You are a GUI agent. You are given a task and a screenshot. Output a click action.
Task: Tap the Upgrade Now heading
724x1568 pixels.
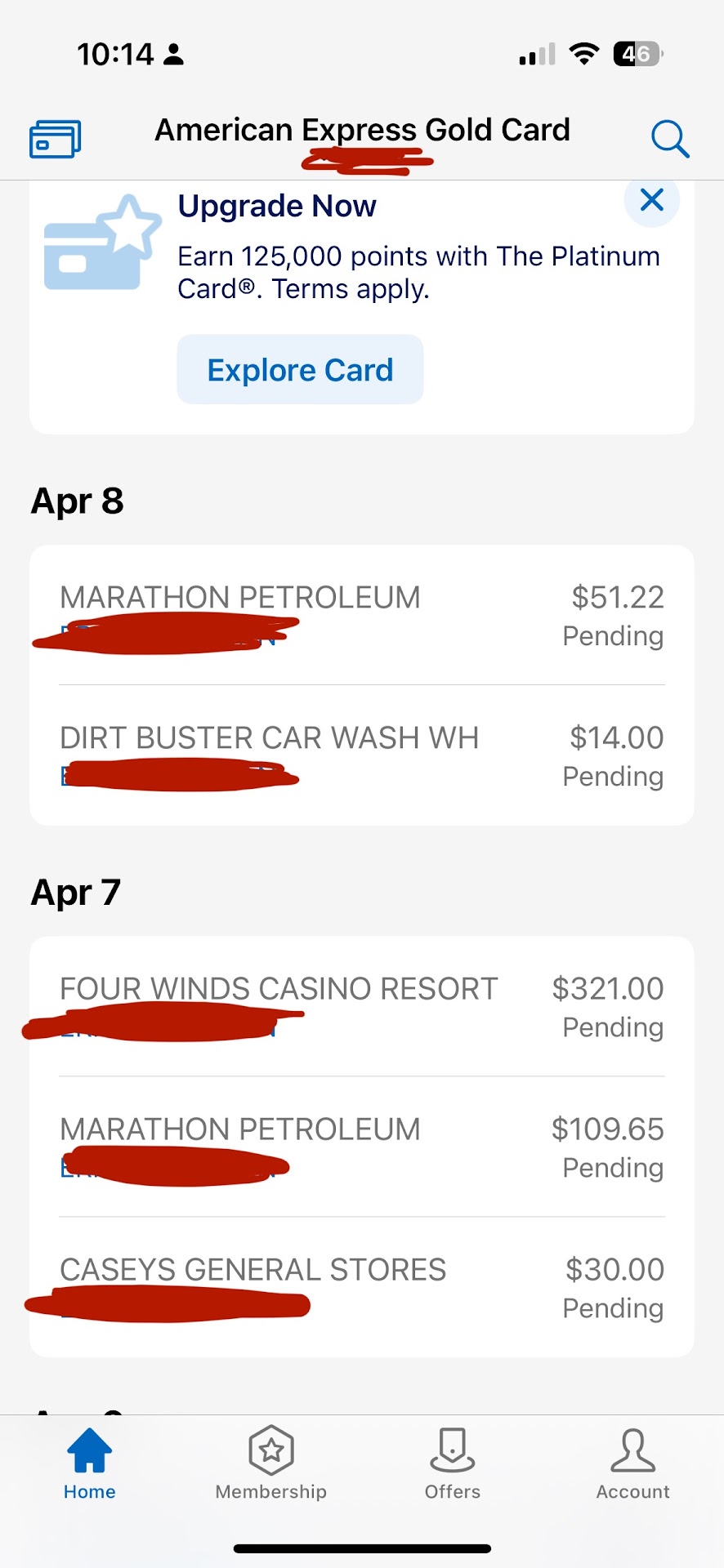[x=277, y=207]
